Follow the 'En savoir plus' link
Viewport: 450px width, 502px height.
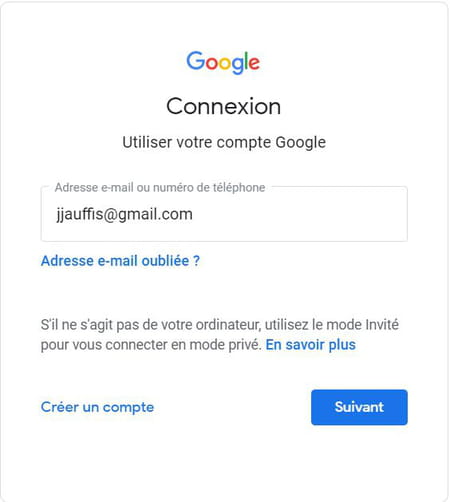(311, 345)
